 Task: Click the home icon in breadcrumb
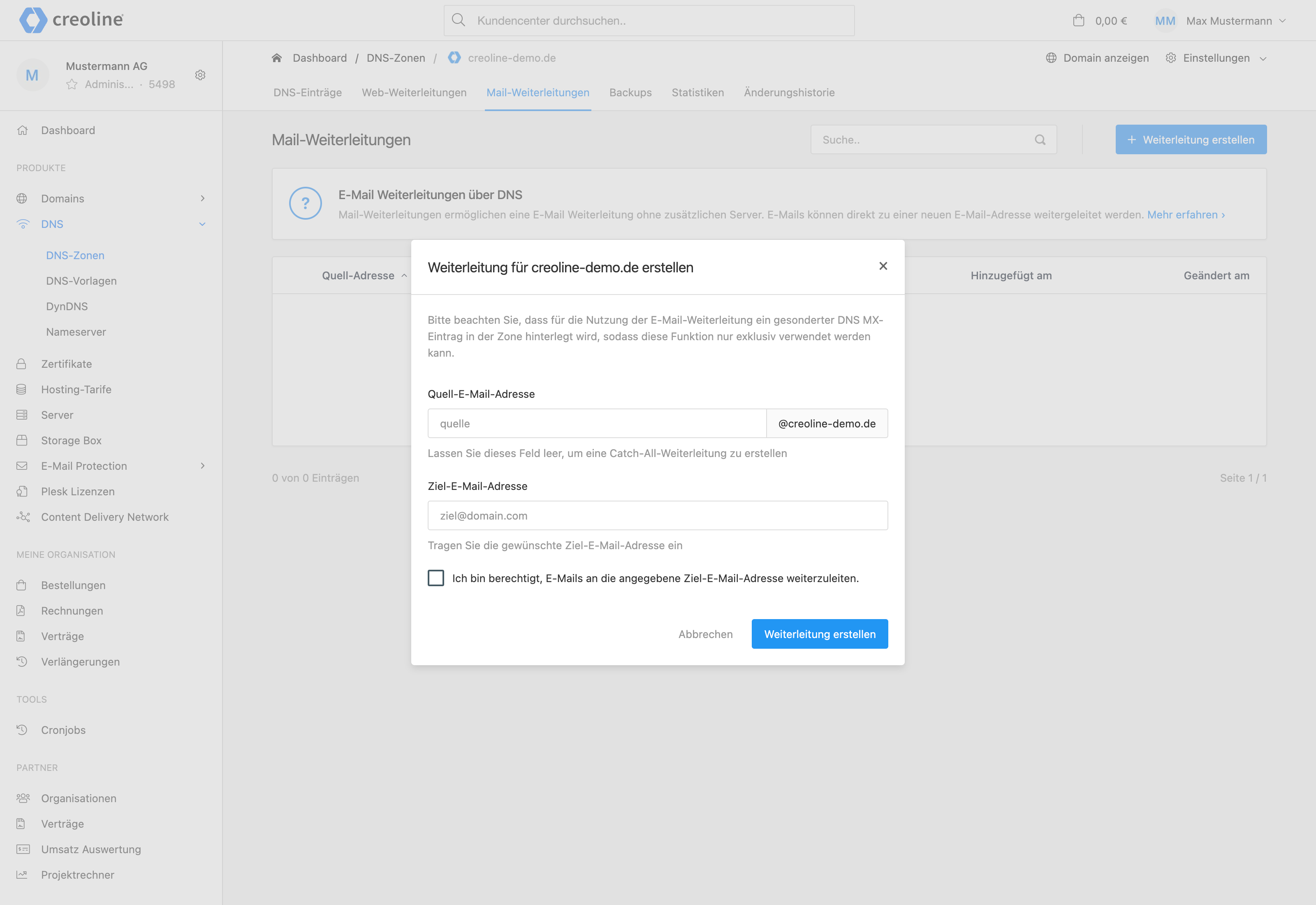click(x=277, y=58)
